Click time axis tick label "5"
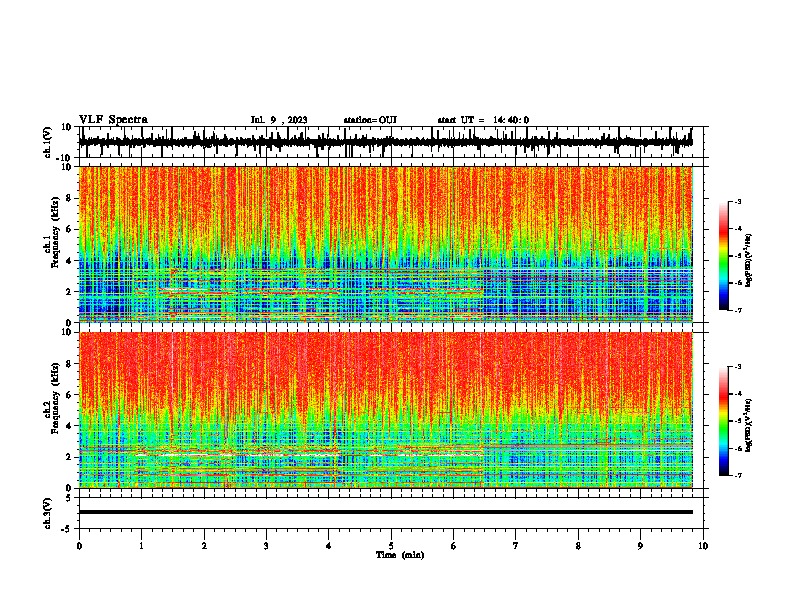 point(391,546)
